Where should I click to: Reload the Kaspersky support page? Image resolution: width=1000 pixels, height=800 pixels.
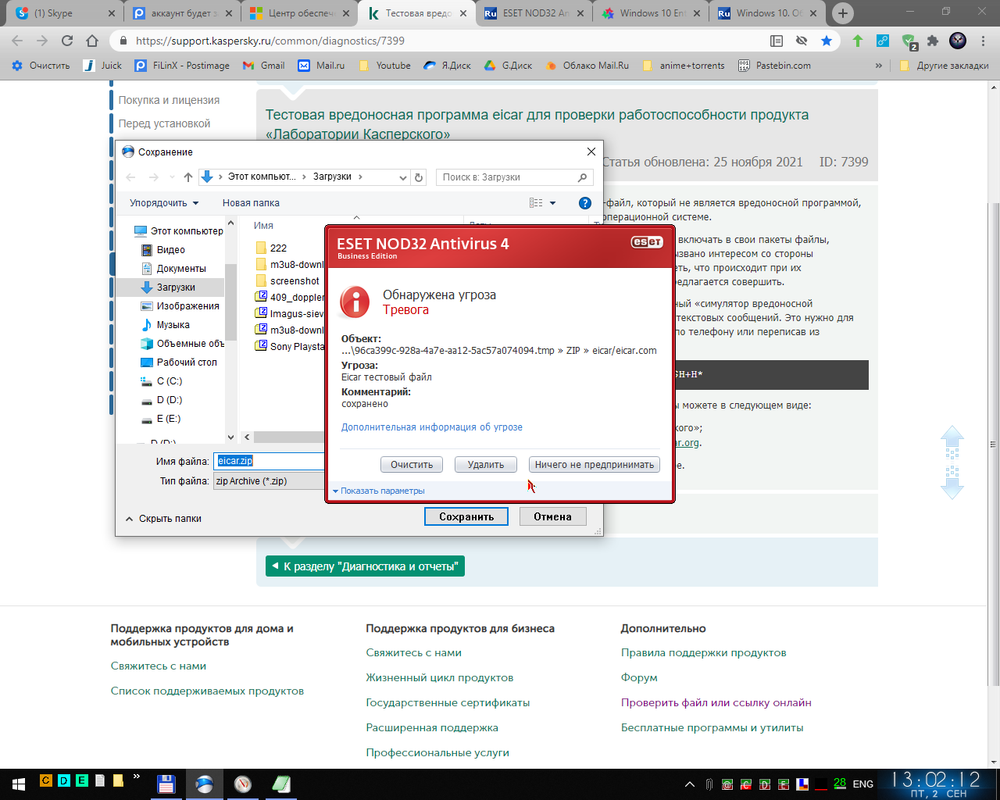coord(67,41)
